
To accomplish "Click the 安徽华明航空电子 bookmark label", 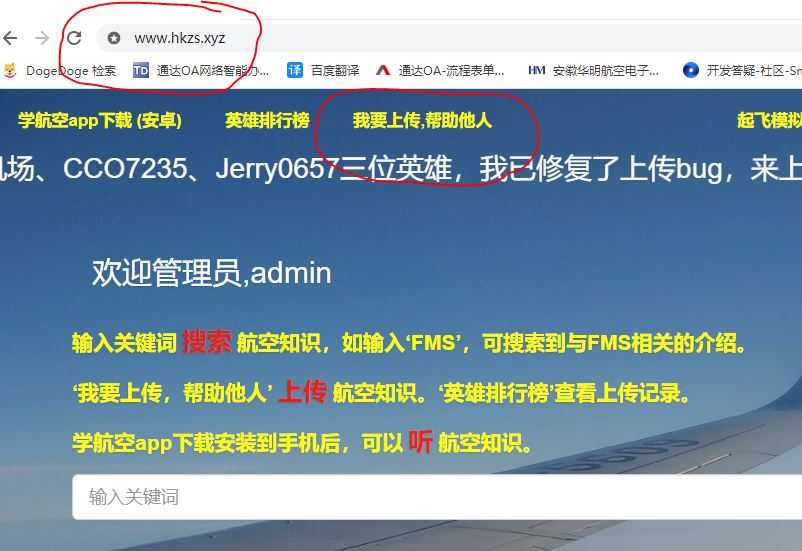I will tap(606, 71).
